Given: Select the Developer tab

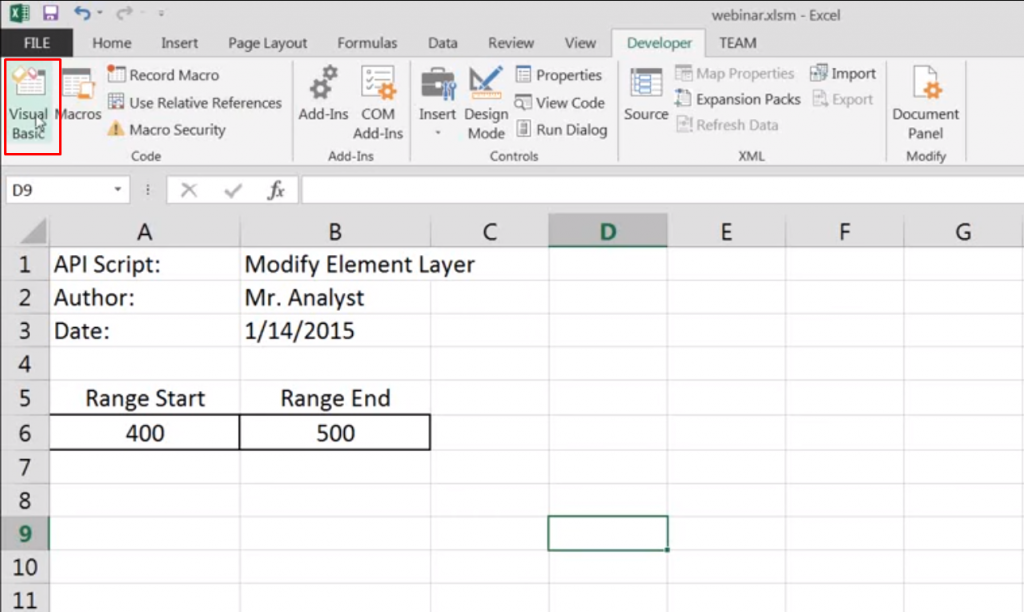Looking at the screenshot, I should point(659,43).
